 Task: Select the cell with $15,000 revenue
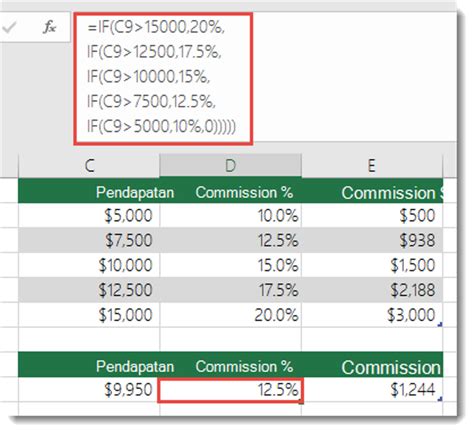tap(89, 315)
